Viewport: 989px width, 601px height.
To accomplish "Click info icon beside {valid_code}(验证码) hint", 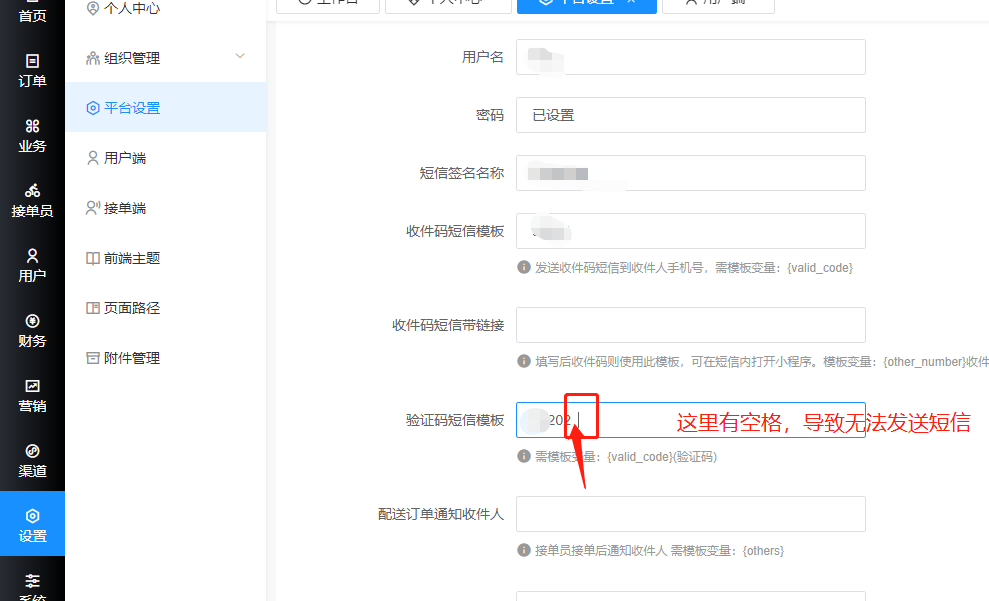I will [x=524, y=456].
